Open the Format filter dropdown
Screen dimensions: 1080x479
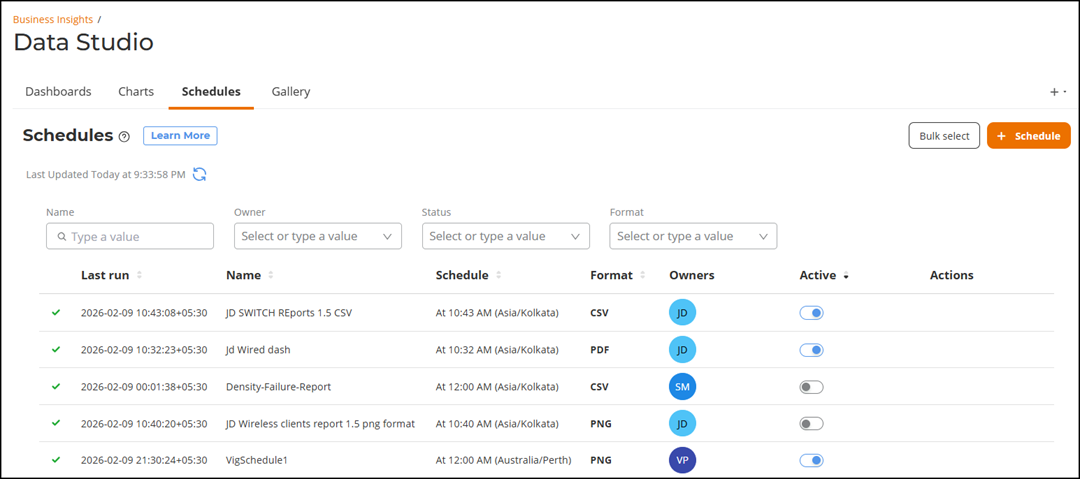[x=694, y=236]
